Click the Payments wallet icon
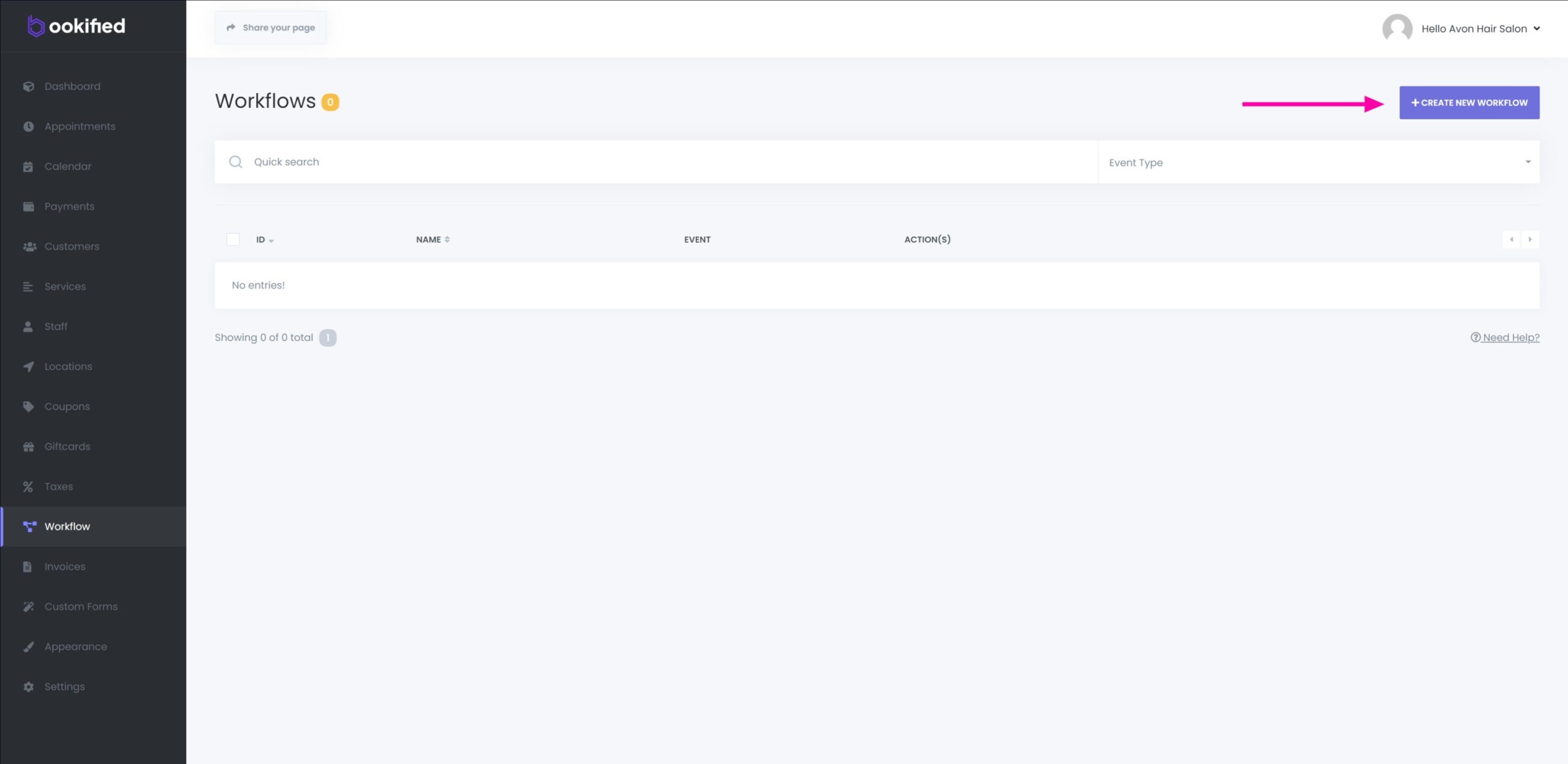Screen dimensions: 1568x764 28,206
